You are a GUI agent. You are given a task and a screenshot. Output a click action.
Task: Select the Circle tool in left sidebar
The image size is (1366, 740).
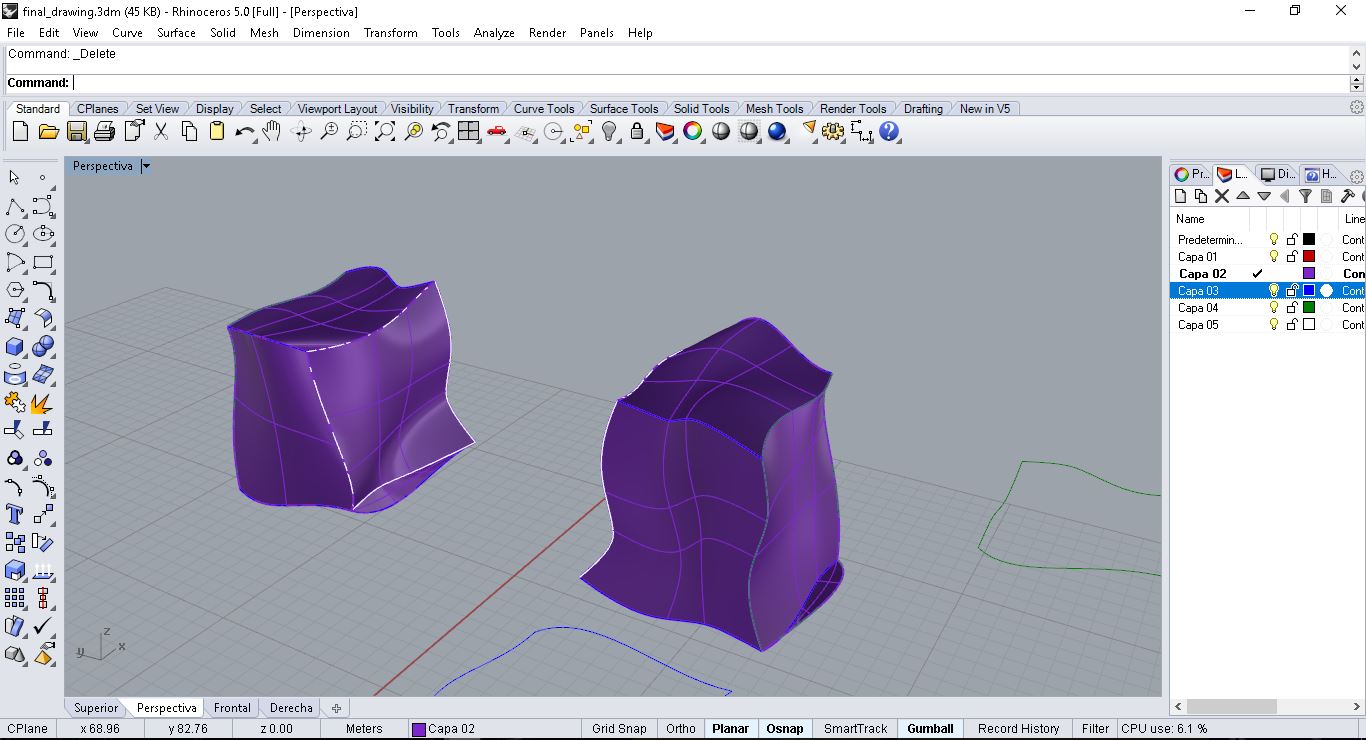coord(15,234)
